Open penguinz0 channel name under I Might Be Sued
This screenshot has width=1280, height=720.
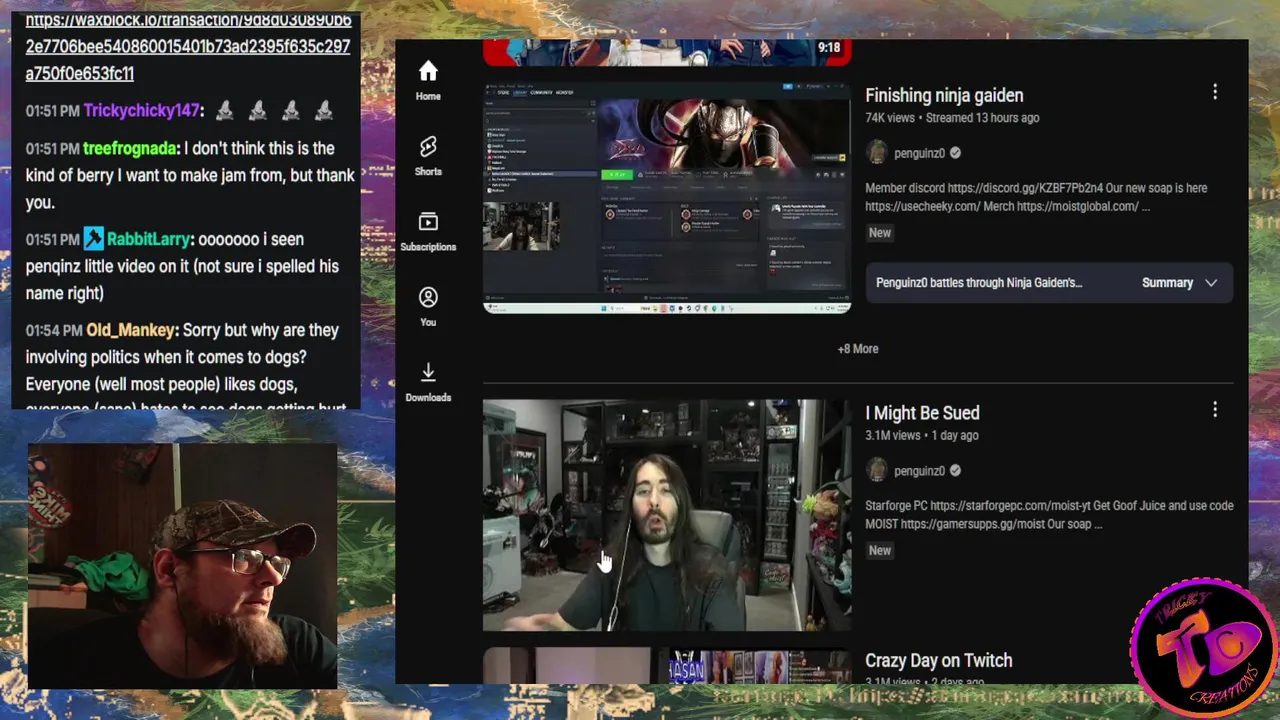[919, 470]
